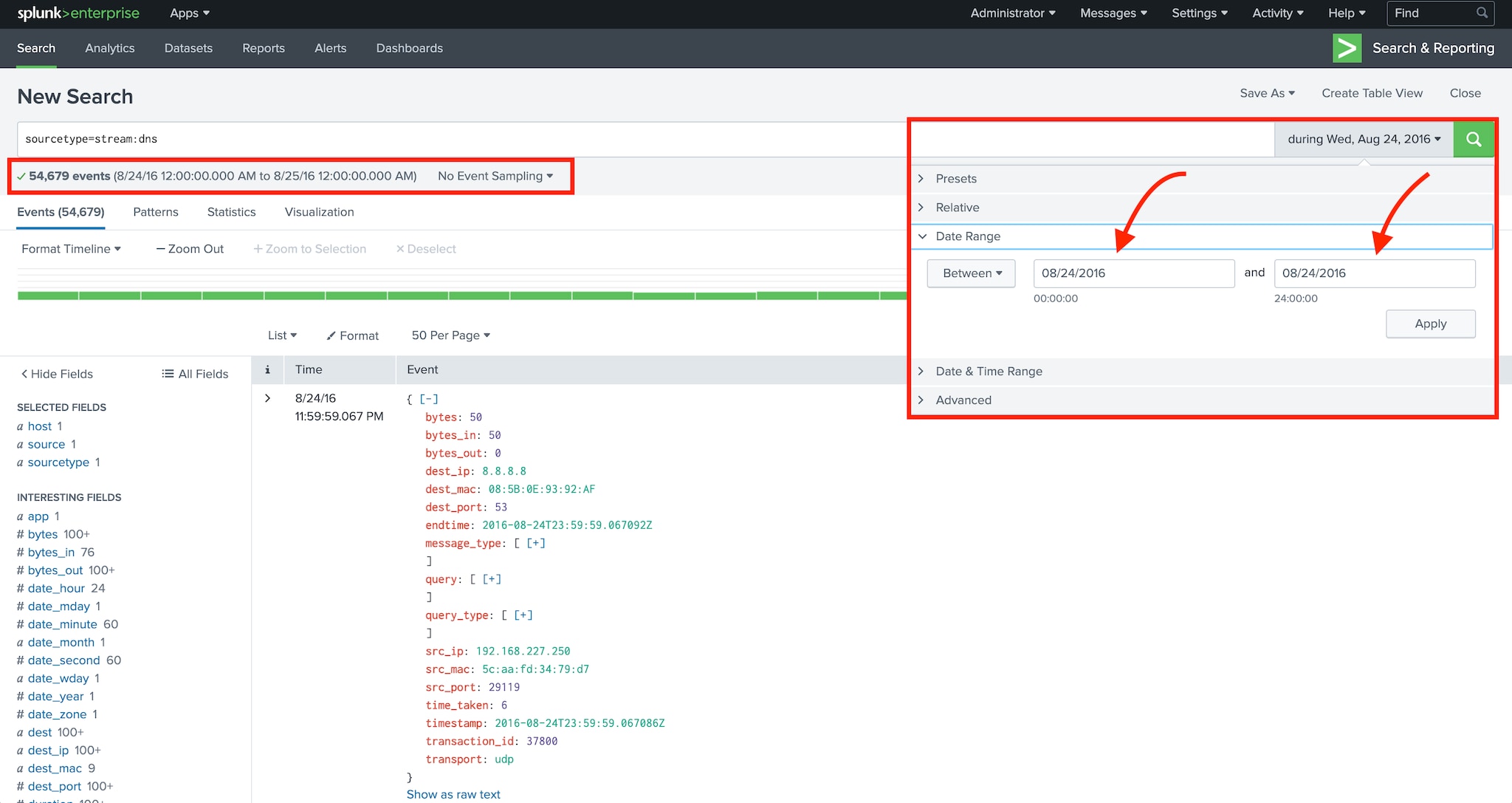This screenshot has height=803, width=1512.
Task: Click Zoom Out on timeline
Action: click(x=190, y=249)
